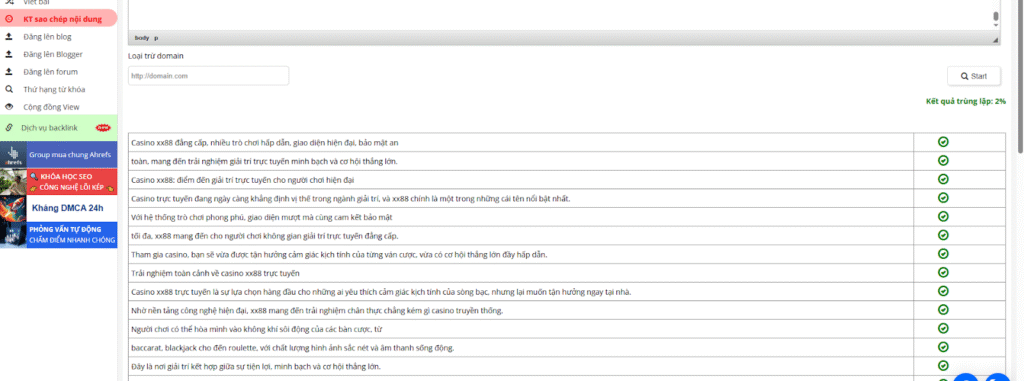The width and height of the screenshot is (1024, 381).
Task: Select the p element in editor path bar
Action: 156,38
